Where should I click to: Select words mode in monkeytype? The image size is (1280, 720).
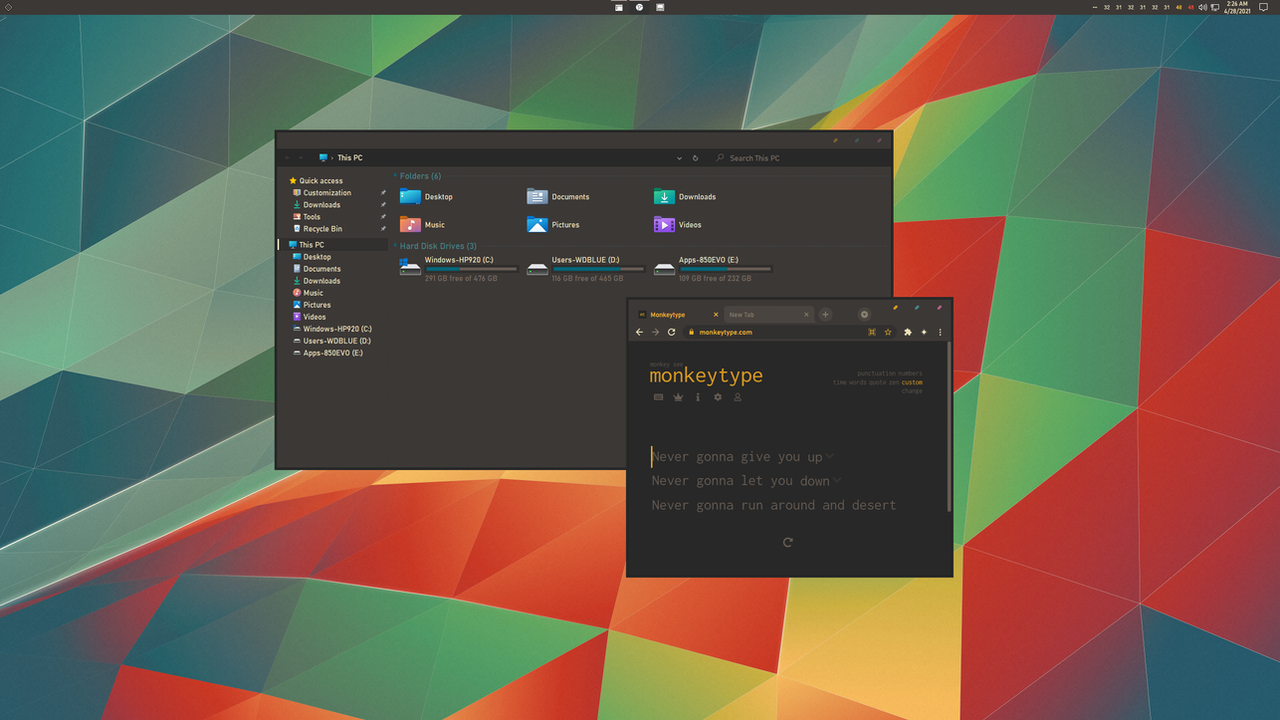(x=860, y=382)
